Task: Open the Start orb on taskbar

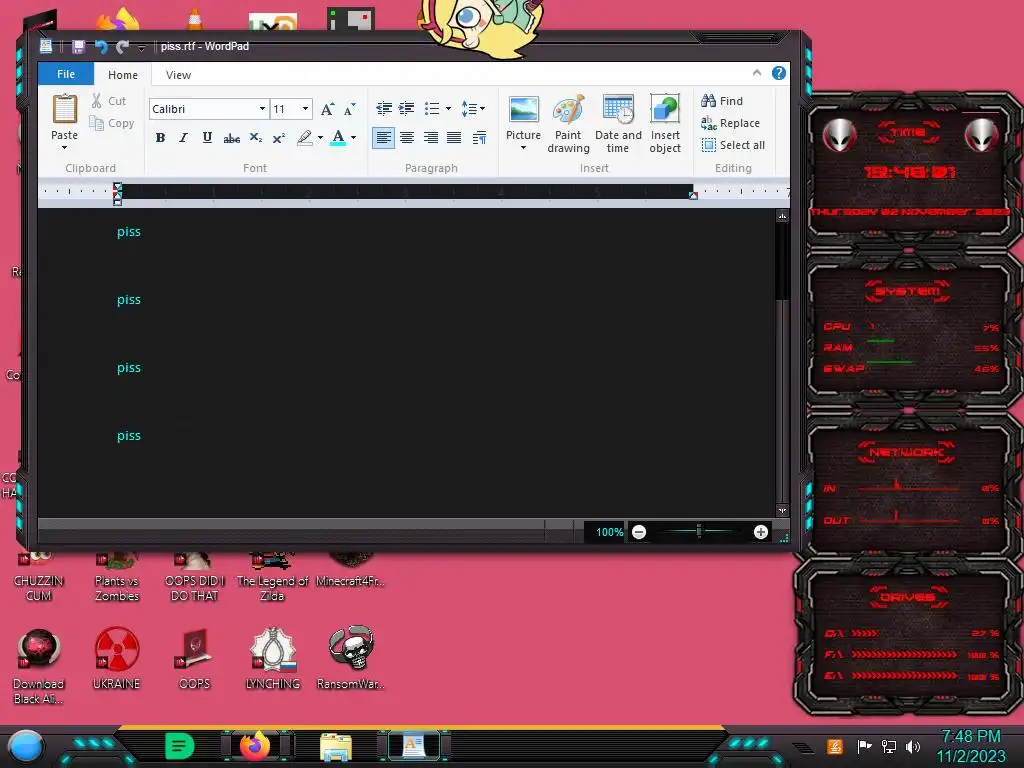Action: [x=26, y=746]
